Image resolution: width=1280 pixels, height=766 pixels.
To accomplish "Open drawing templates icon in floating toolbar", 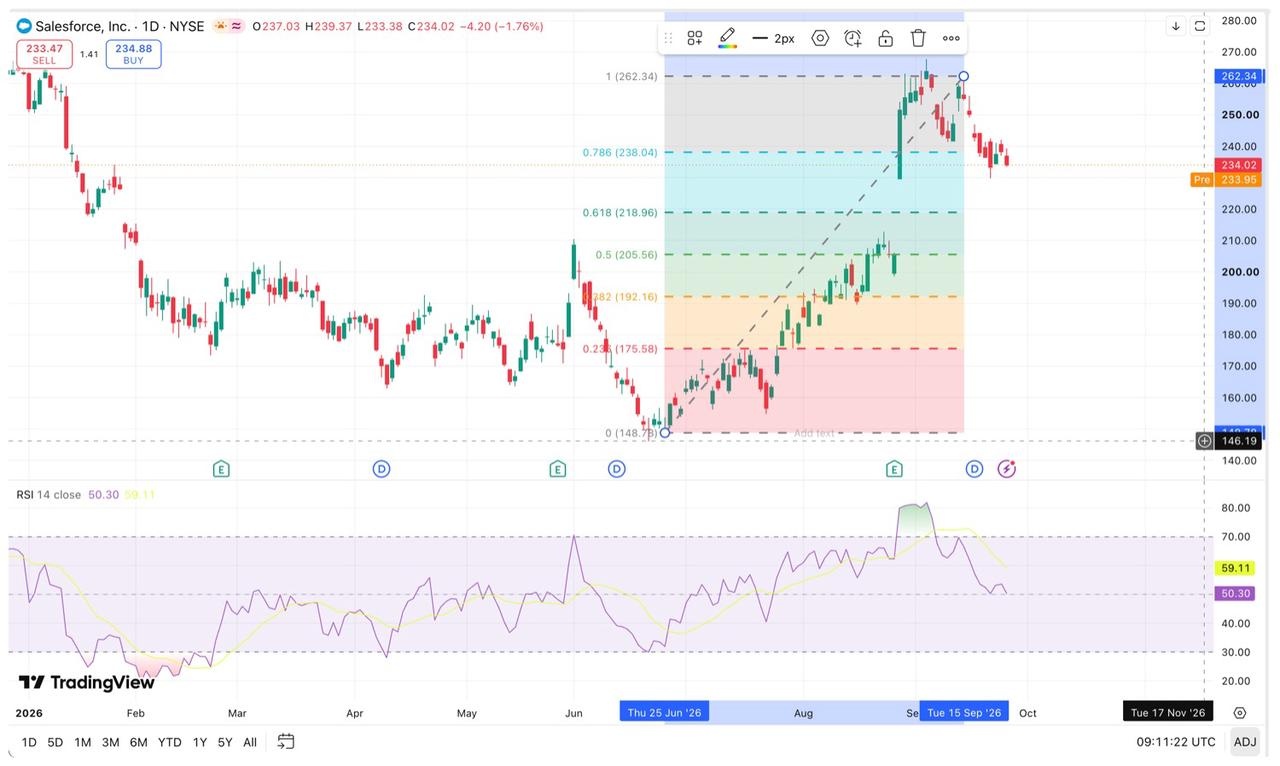I will (x=694, y=38).
